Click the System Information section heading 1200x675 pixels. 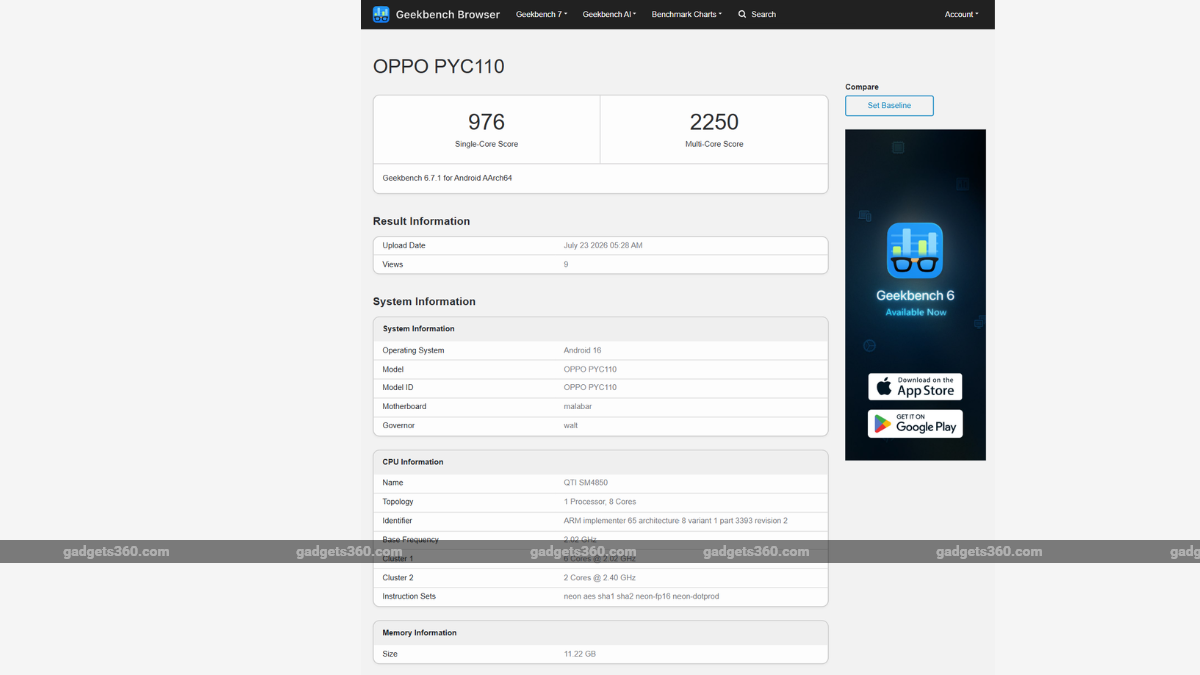pos(424,301)
